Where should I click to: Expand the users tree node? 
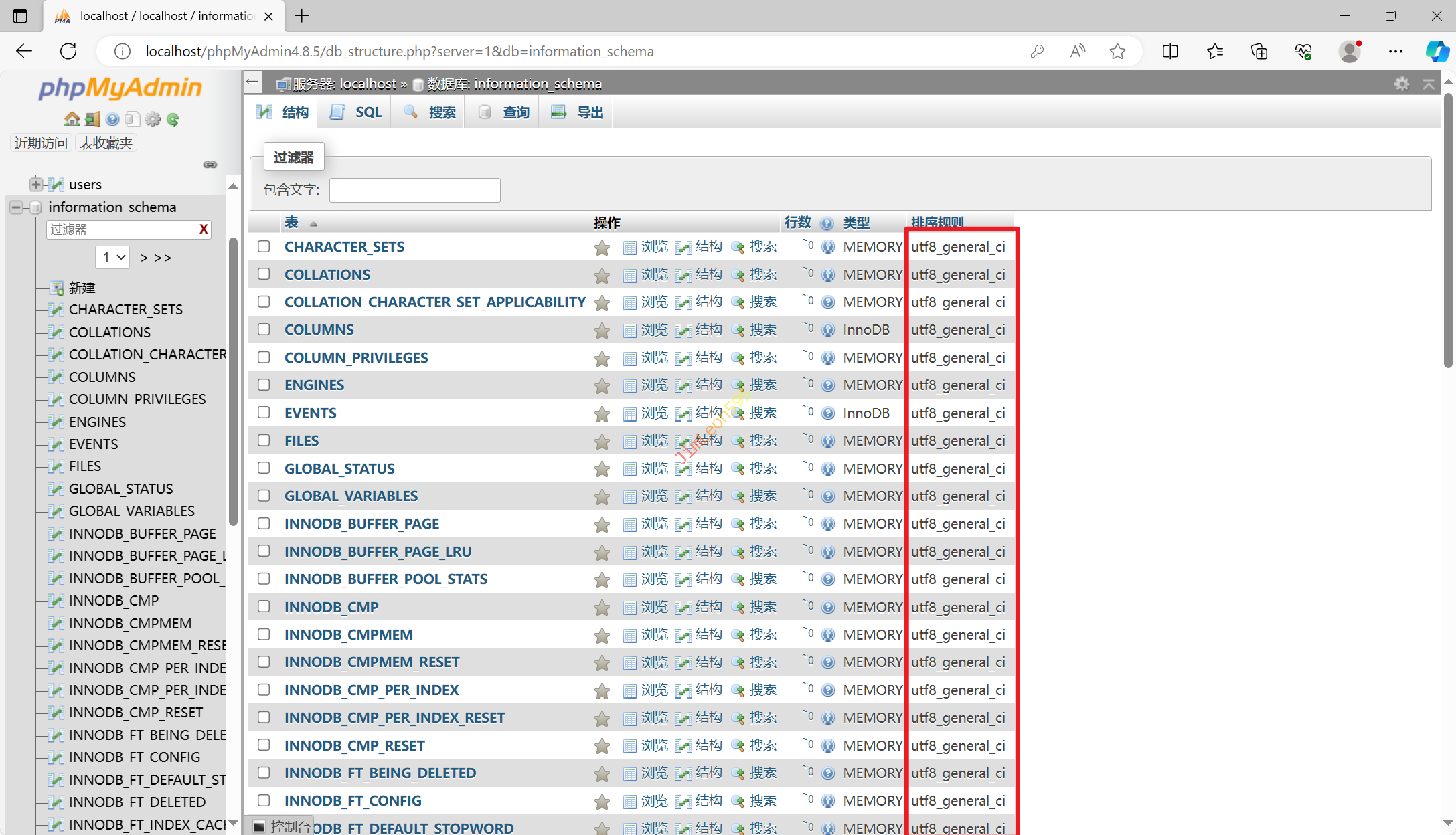36,184
